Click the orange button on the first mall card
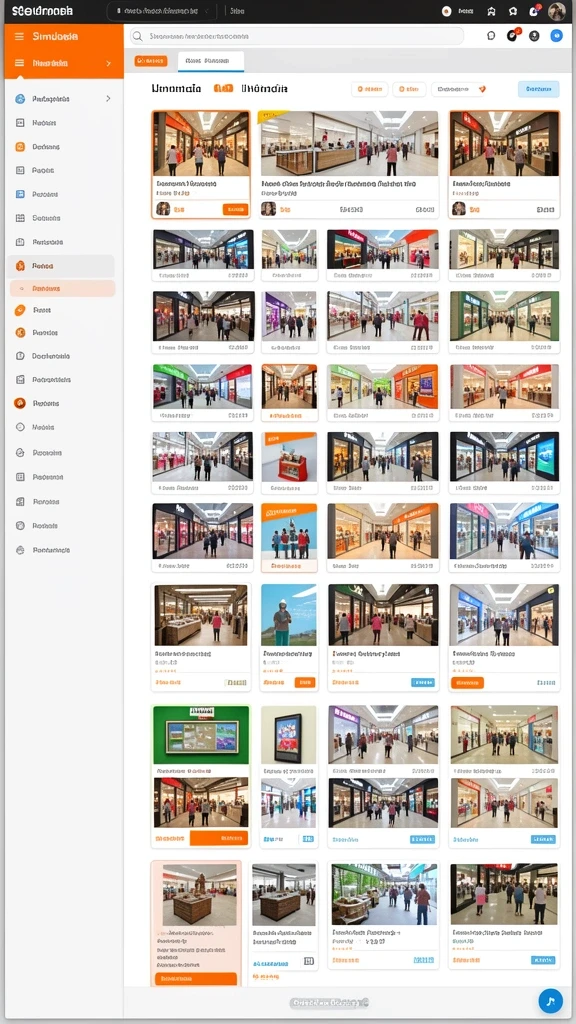Image resolution: width=576 pixels, height=1024 pixels. 235,209
